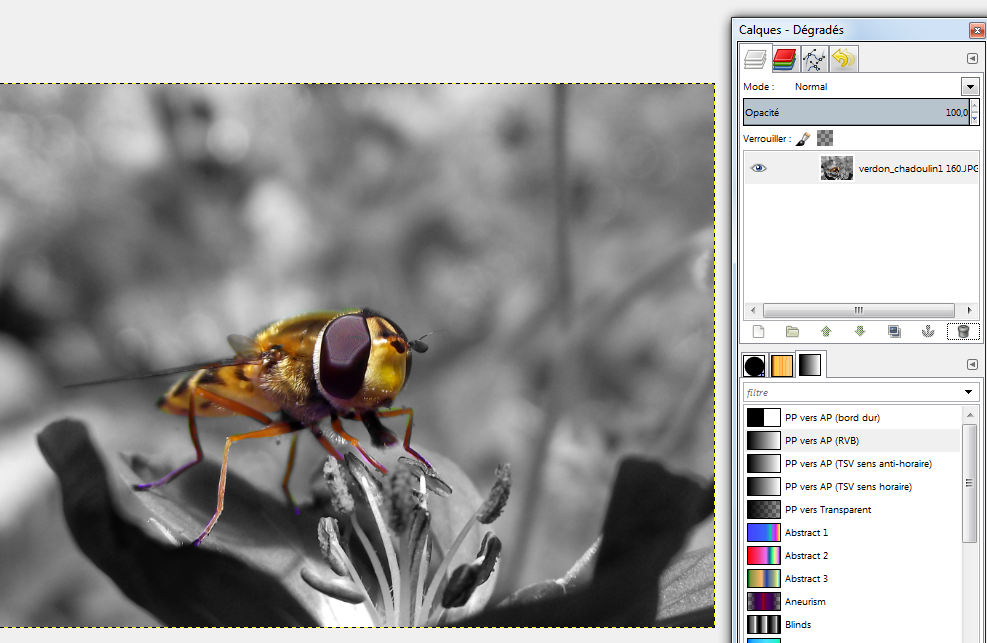Adjust the Opacité slider
Image resolution: width=987 pixels, height=643 pixels.
[x=856, y=113]
